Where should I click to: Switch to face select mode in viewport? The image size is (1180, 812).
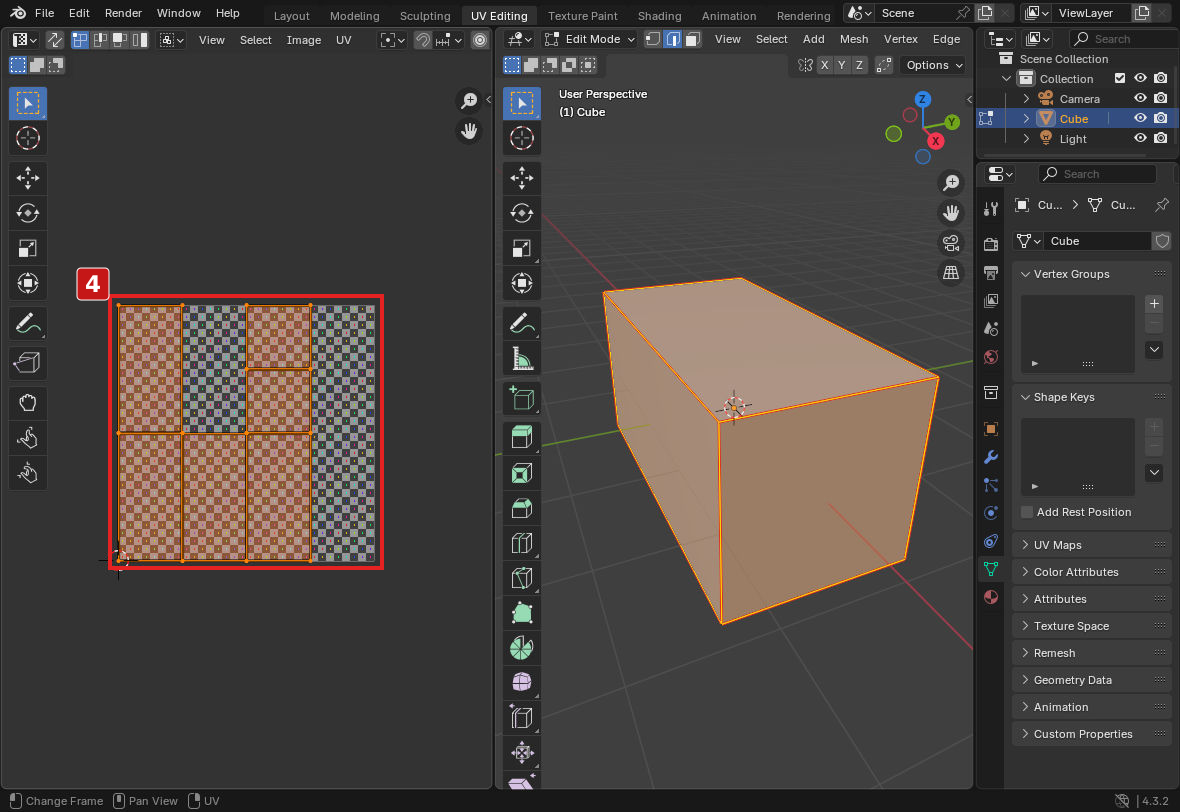tap(692, 39)
